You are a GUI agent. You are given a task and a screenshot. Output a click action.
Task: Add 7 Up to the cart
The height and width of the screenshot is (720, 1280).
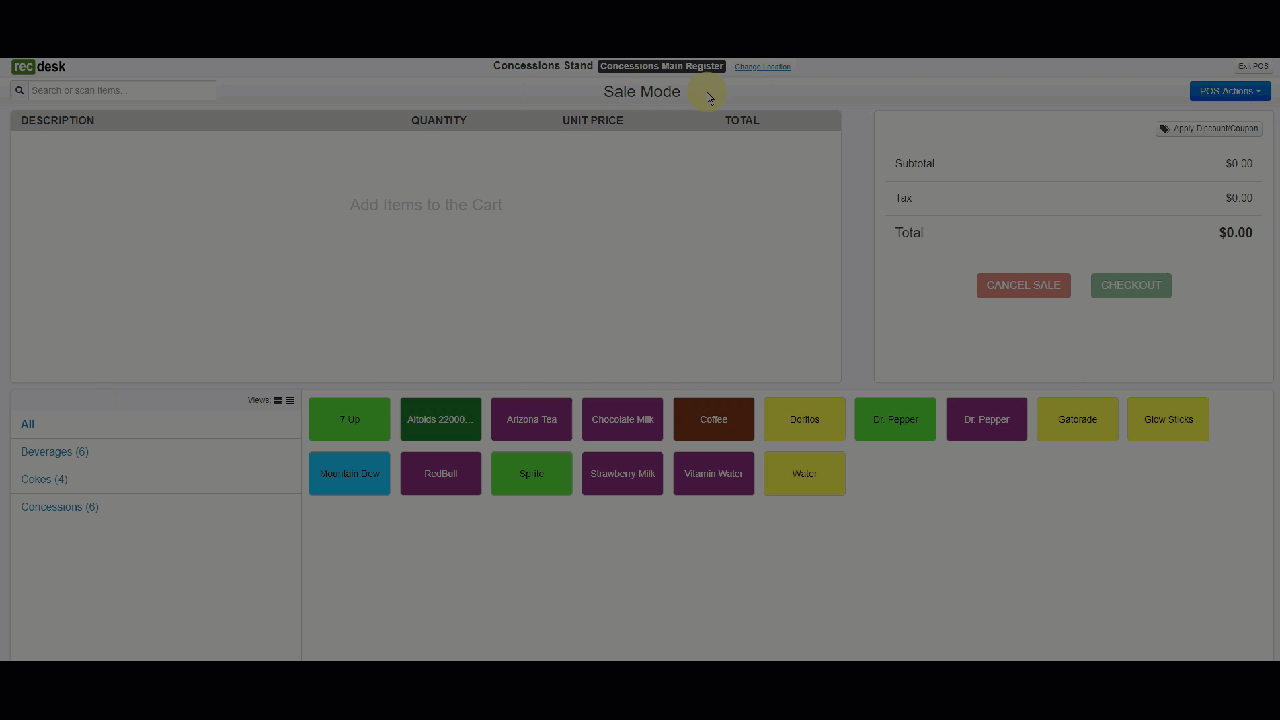(x=349, y=419)
